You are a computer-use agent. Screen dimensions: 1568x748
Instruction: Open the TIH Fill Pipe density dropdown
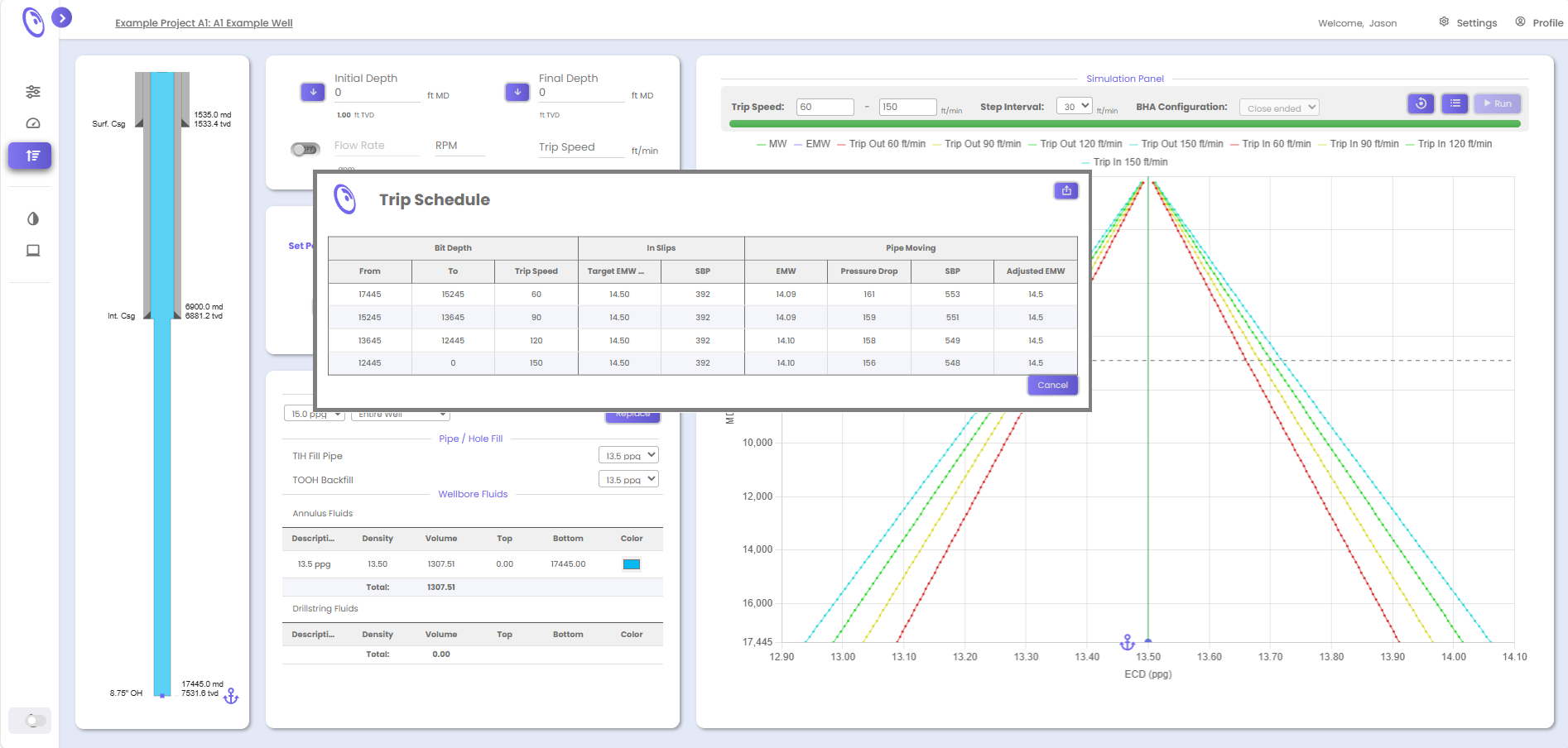point(628,455)
